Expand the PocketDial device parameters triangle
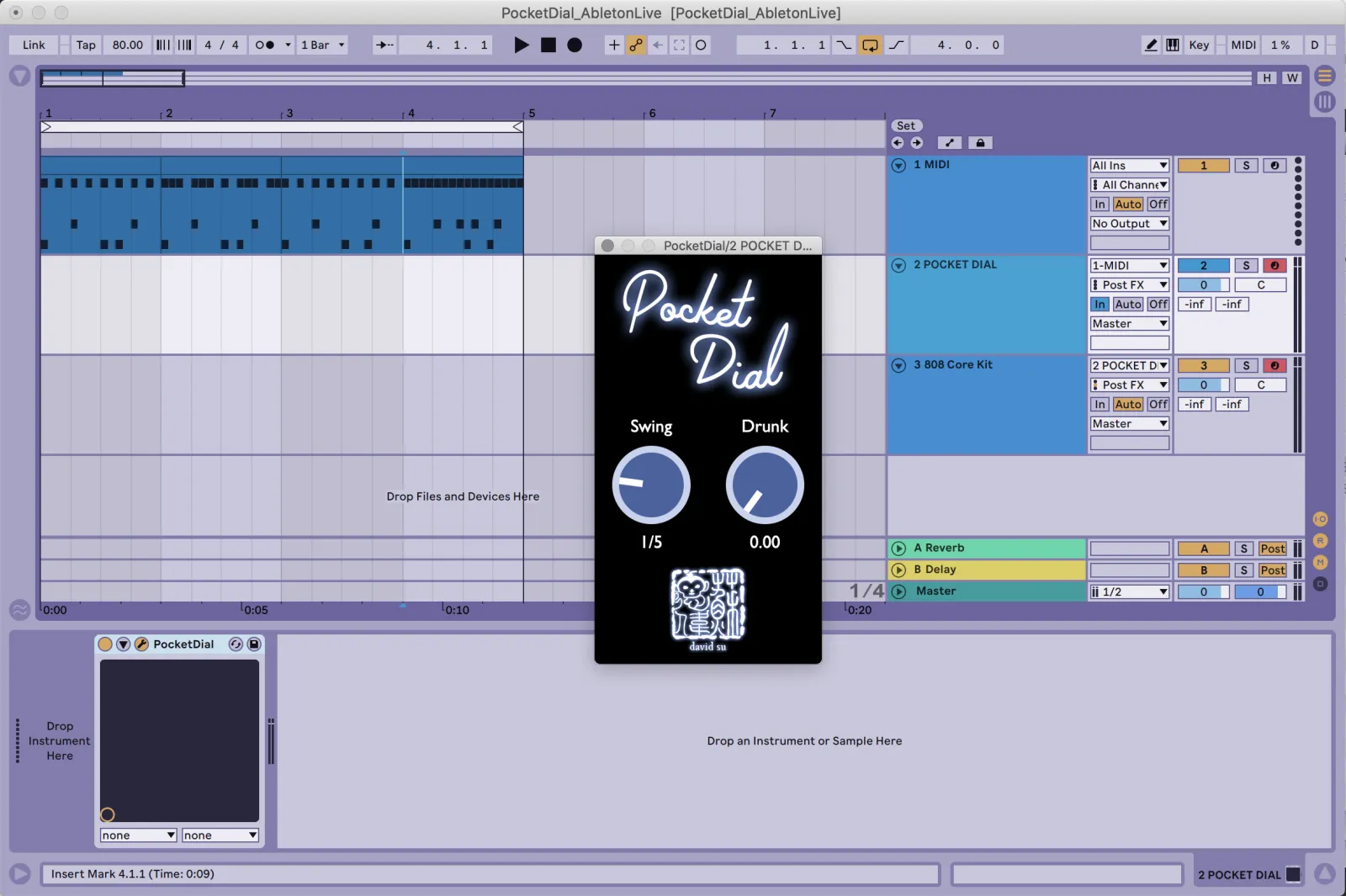Viewport: 1346px width, 896px height. tap(123, 644)
